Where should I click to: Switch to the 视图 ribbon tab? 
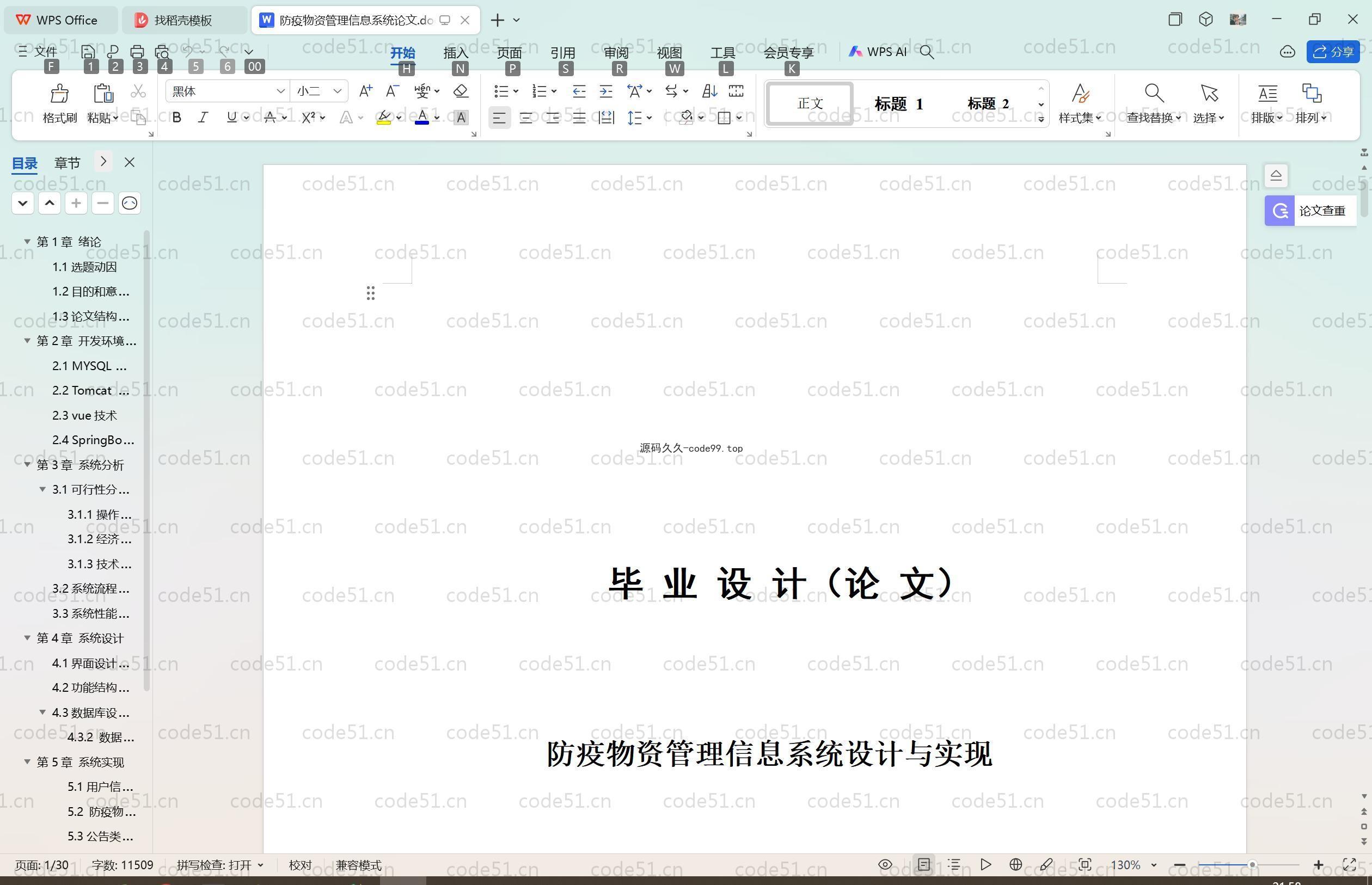pos(670,52)
